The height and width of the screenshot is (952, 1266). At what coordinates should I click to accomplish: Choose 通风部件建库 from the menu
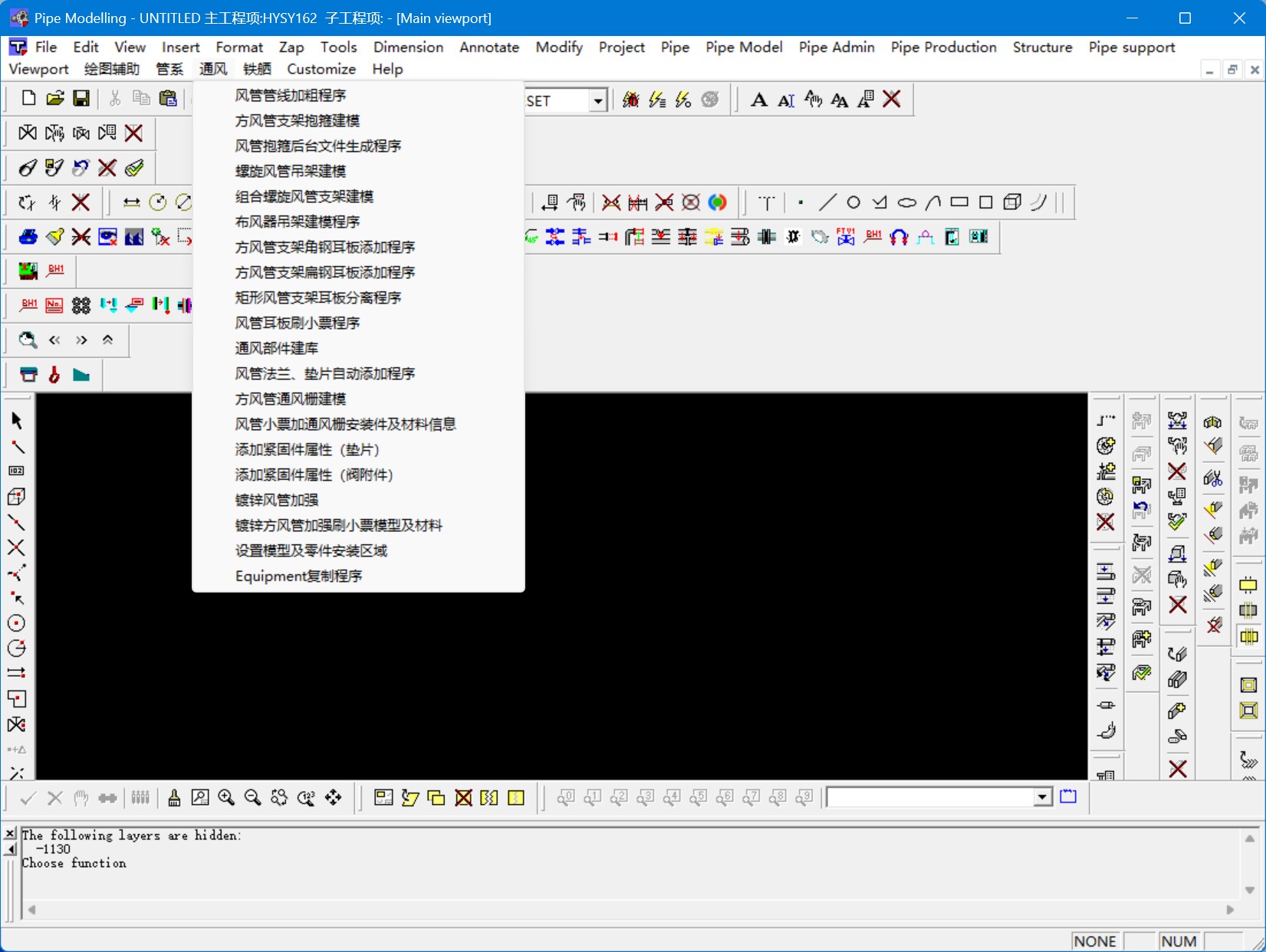276,348
